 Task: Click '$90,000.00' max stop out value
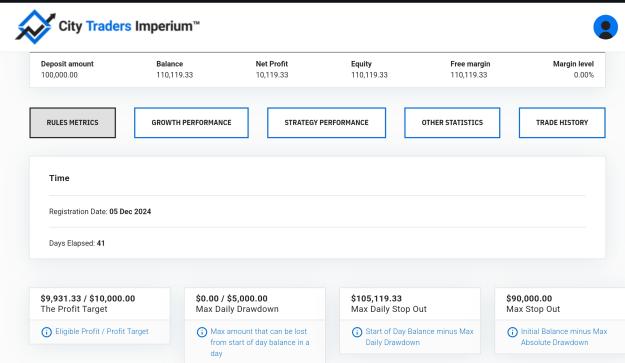click(529, 298)
